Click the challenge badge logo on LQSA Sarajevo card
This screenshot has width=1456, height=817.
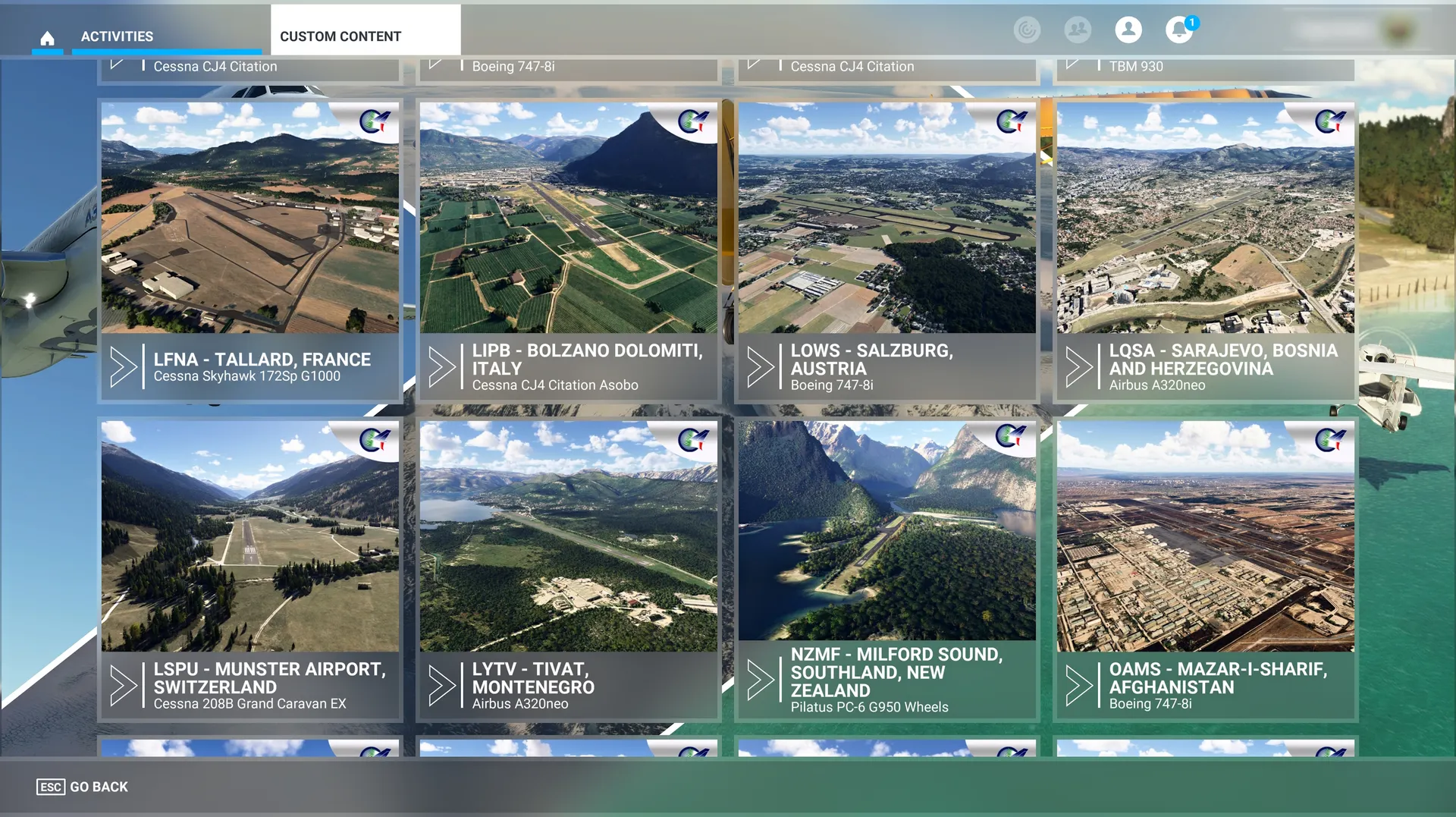click(x=1330, y=121)
